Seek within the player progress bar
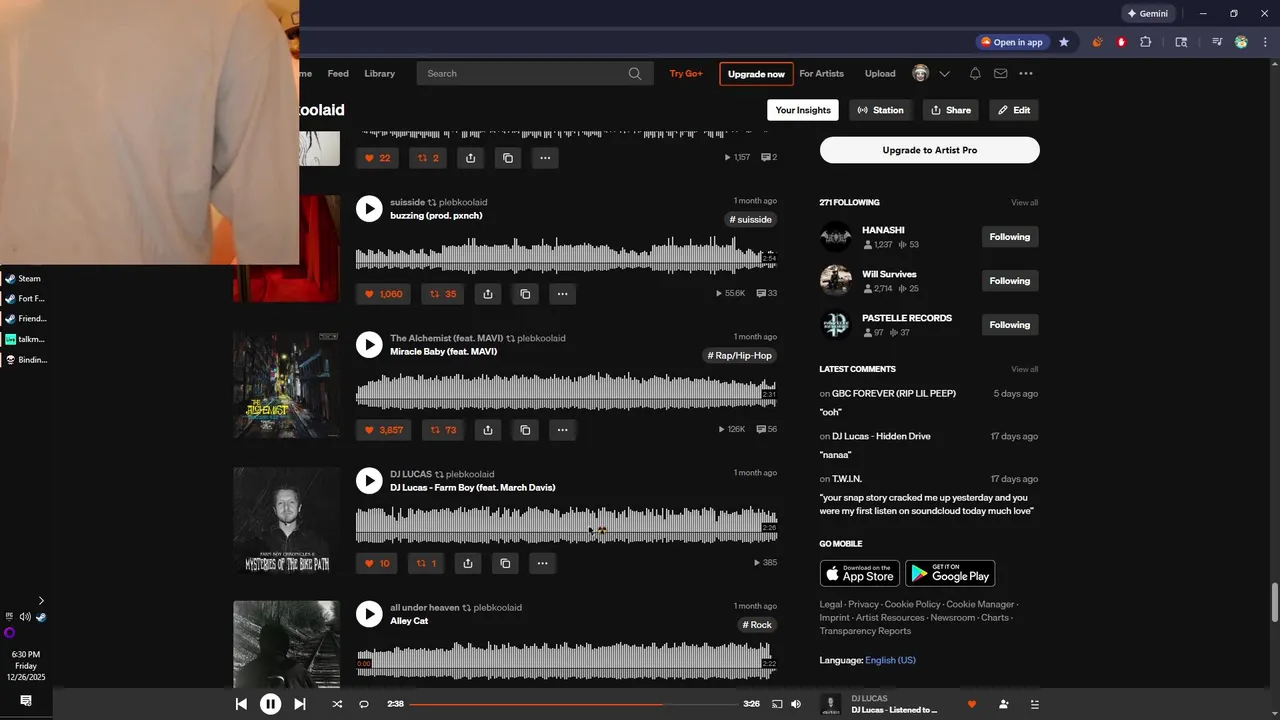The width and height of the screenshot is (1280, 720). point(574,704)
